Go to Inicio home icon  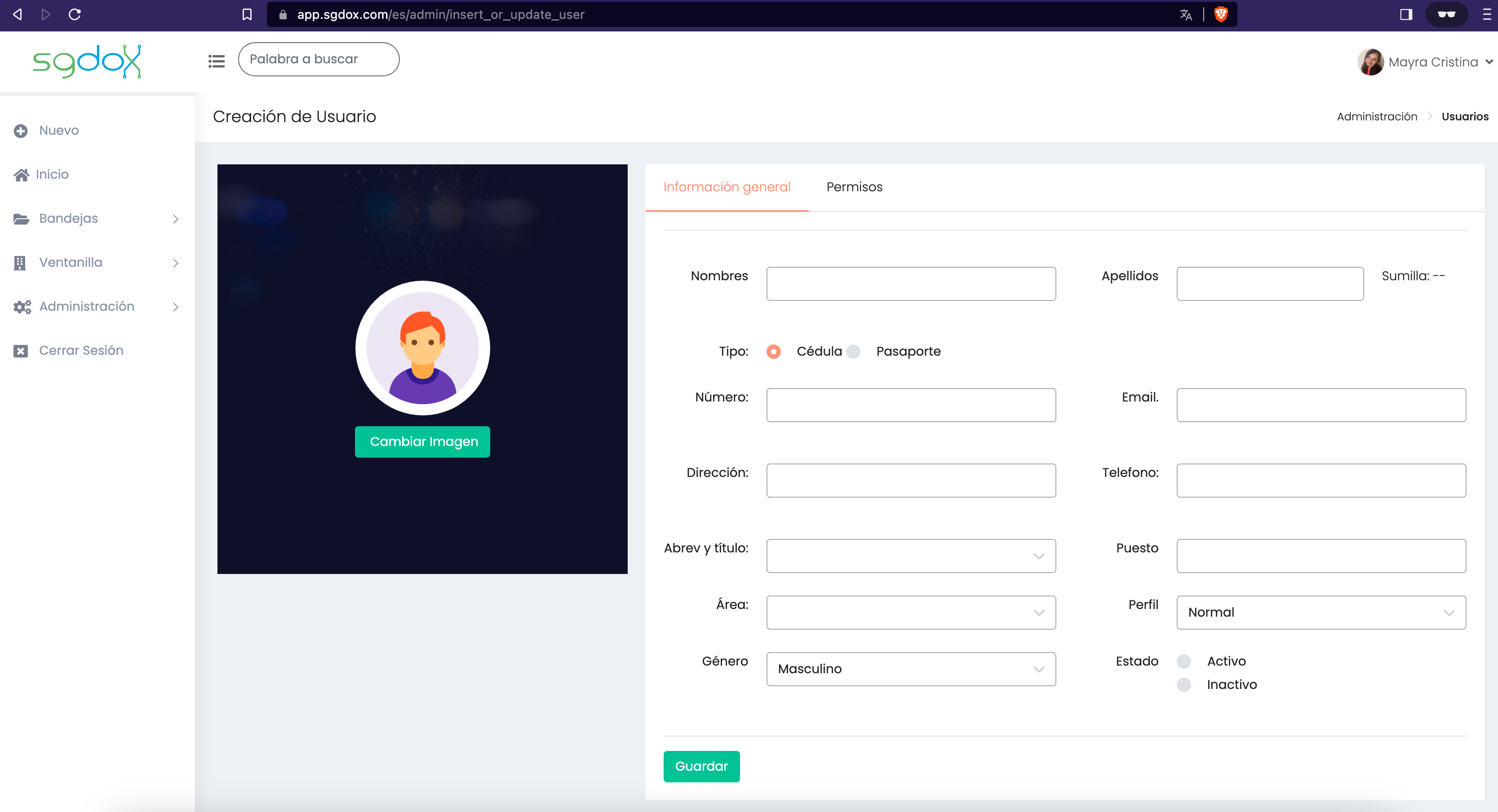point(22,174)
